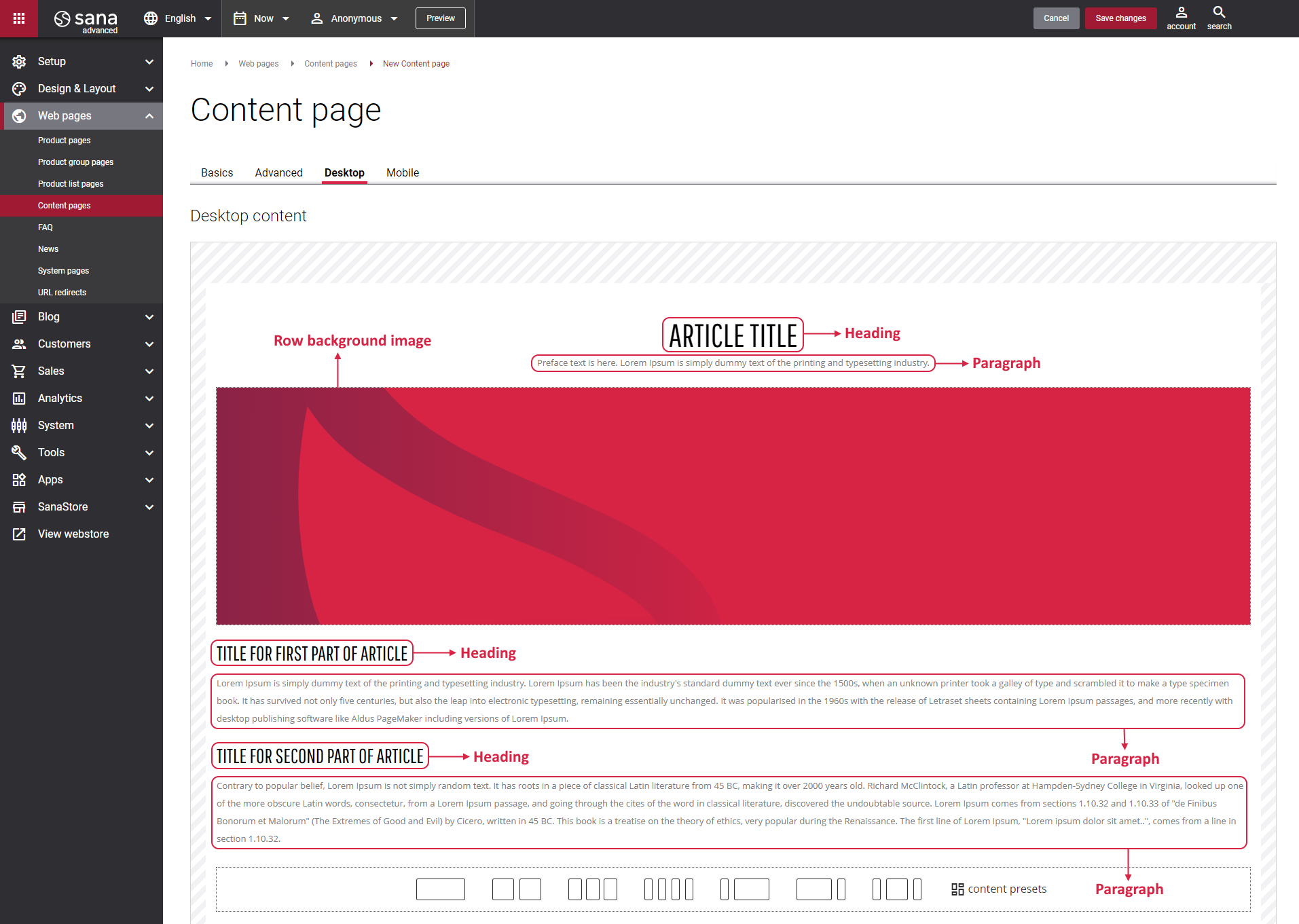Open content presets
This screenshot has width=1299, height=924.
tap(999, 889)
